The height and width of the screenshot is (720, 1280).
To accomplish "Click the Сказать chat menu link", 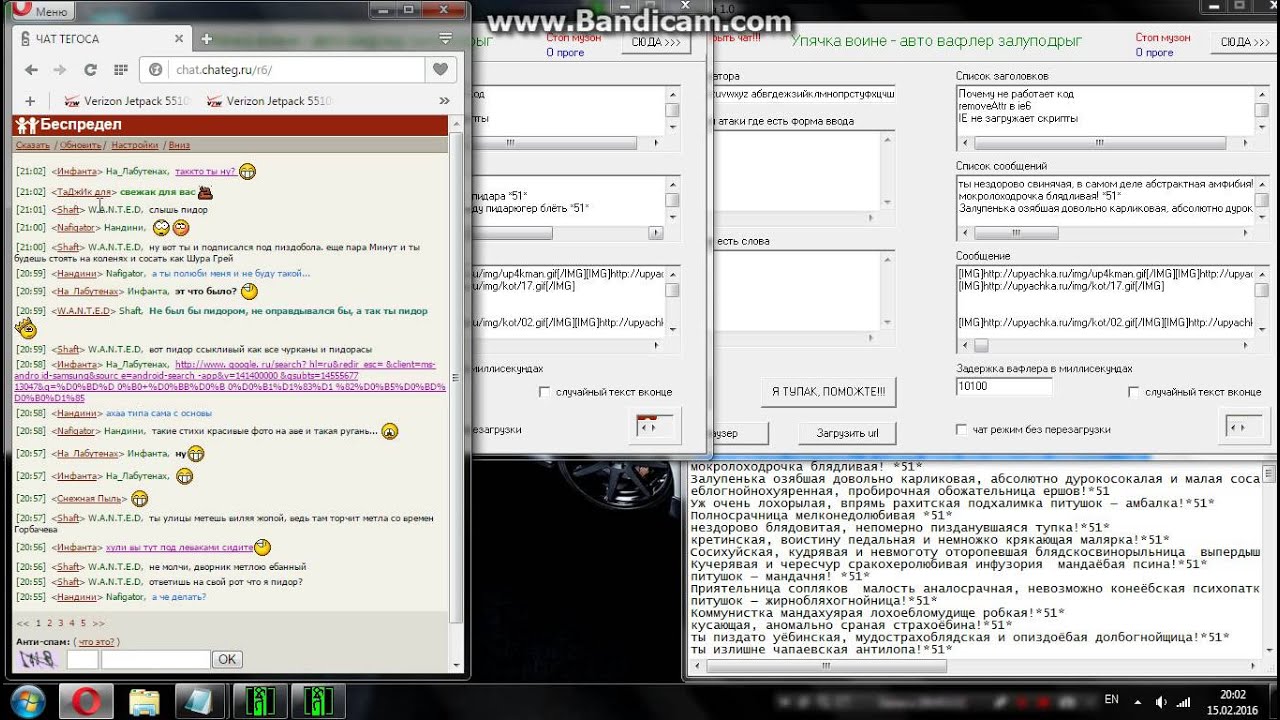I will [x=33, y=145].
